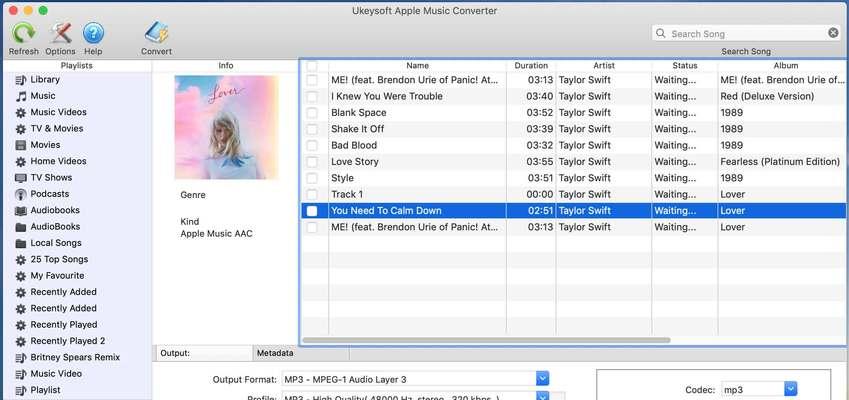Image resolution: width=849 pixels, height=400 pixels.
Task: Select the Library playlist
Action: [x=45, y=80]
